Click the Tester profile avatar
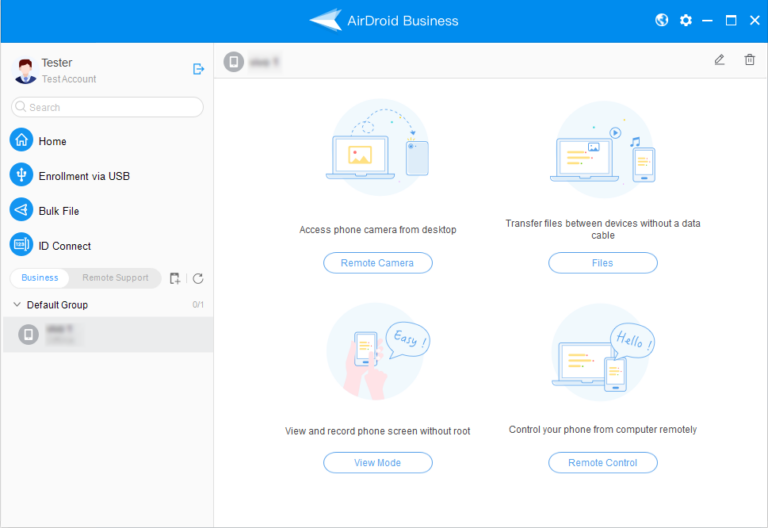Viewport: 768px width, 528px height. point(25,71)
